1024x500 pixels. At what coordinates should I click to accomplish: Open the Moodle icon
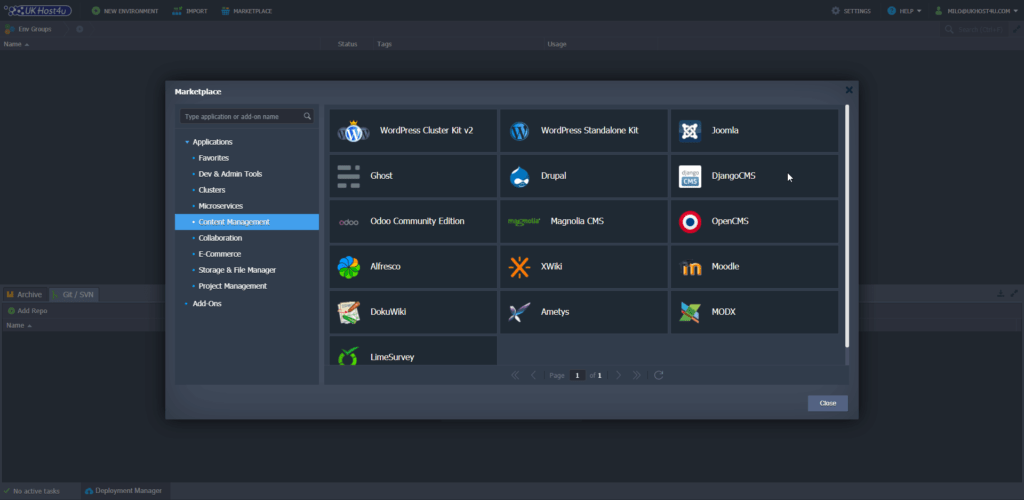[x=690, y=268]
